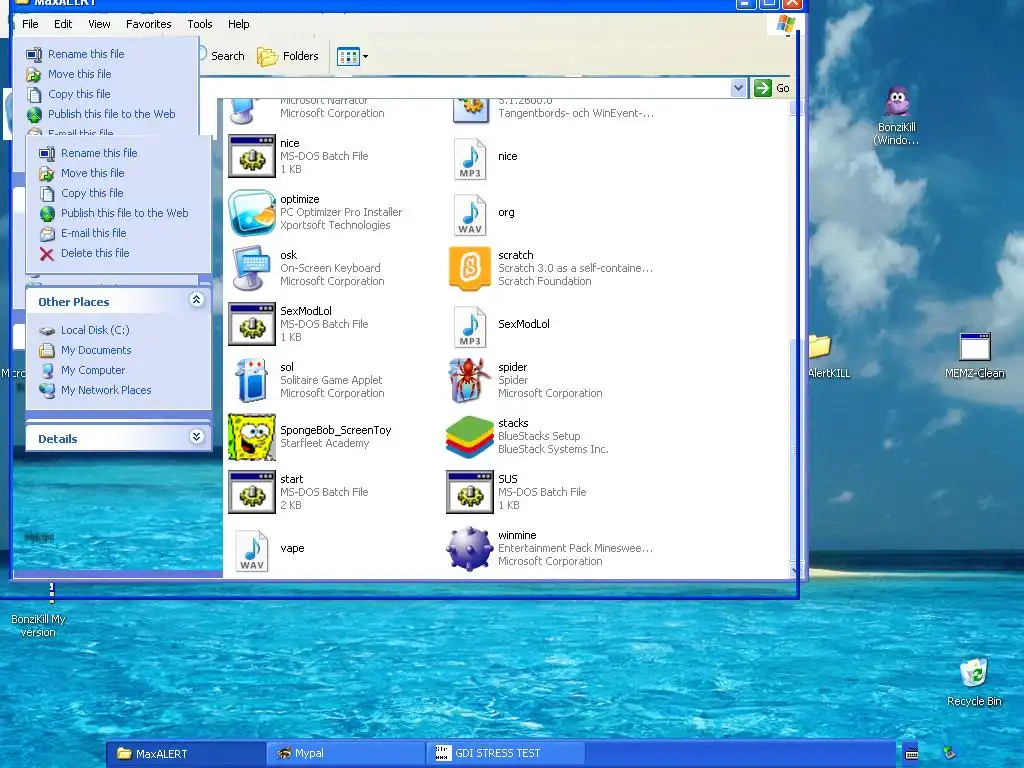
Task: Open the Tools menu
Action: 200,24
